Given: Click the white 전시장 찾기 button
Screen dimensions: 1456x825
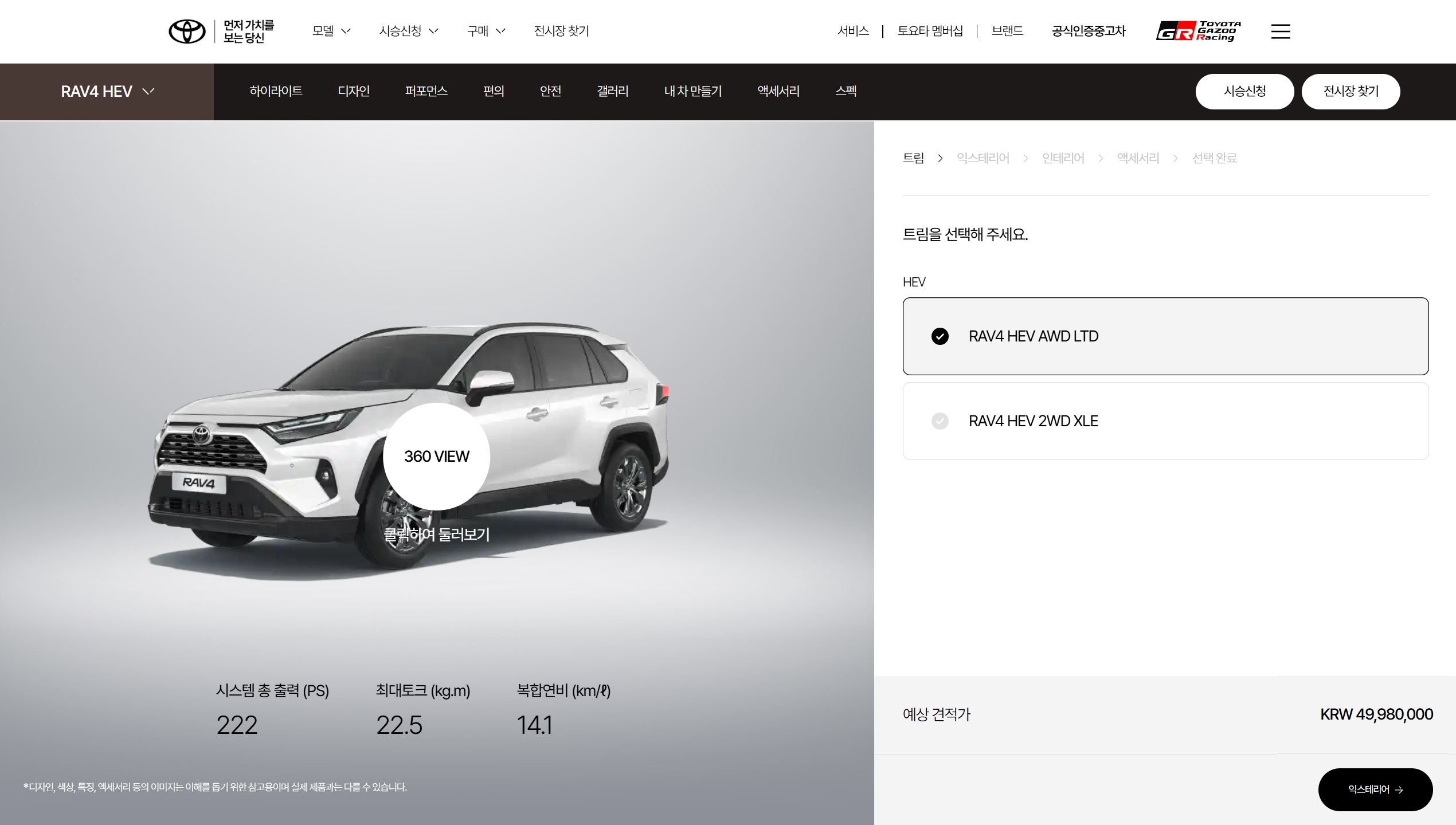Looking at the screenshot, I should click(x=1351, y=92).
